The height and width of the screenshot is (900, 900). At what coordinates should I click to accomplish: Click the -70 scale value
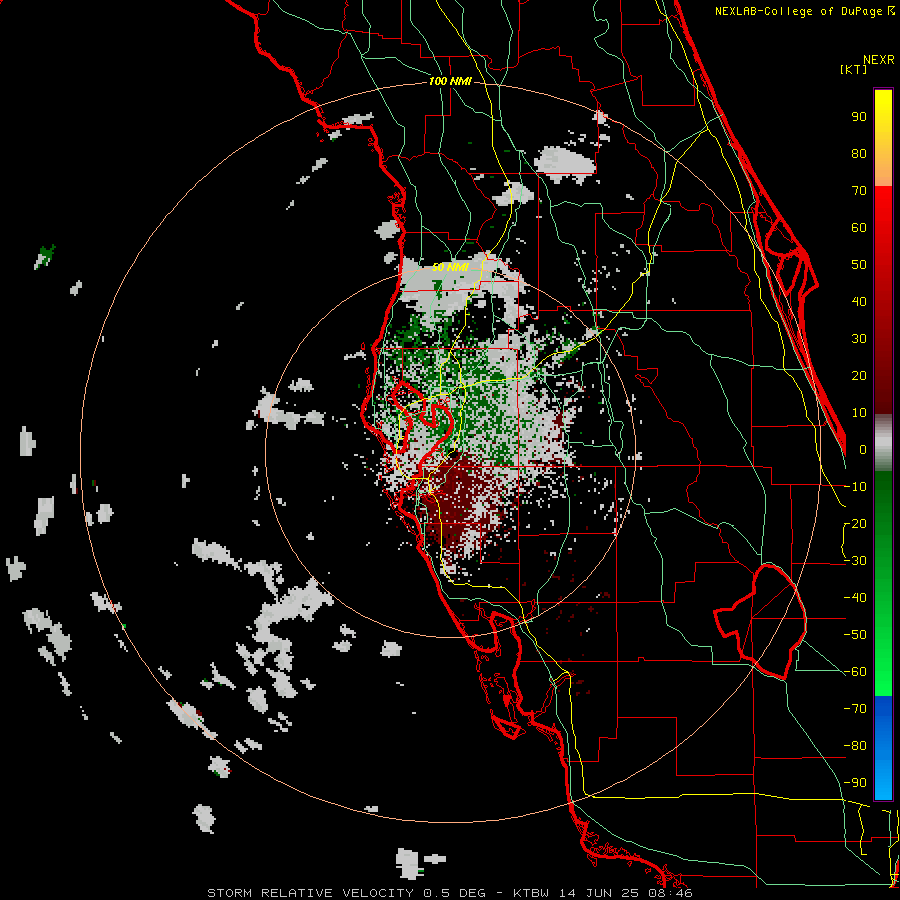click(x=855, y=709)
